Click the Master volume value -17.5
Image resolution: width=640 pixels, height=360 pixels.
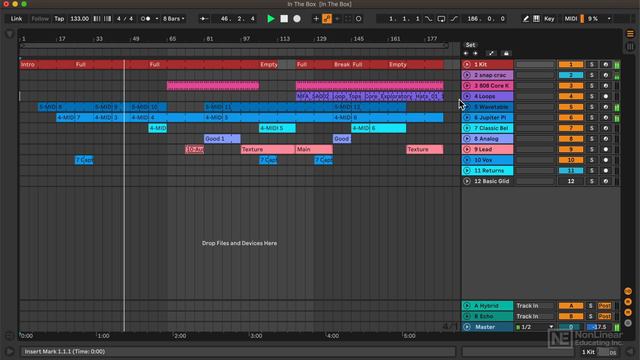point(599,327)
